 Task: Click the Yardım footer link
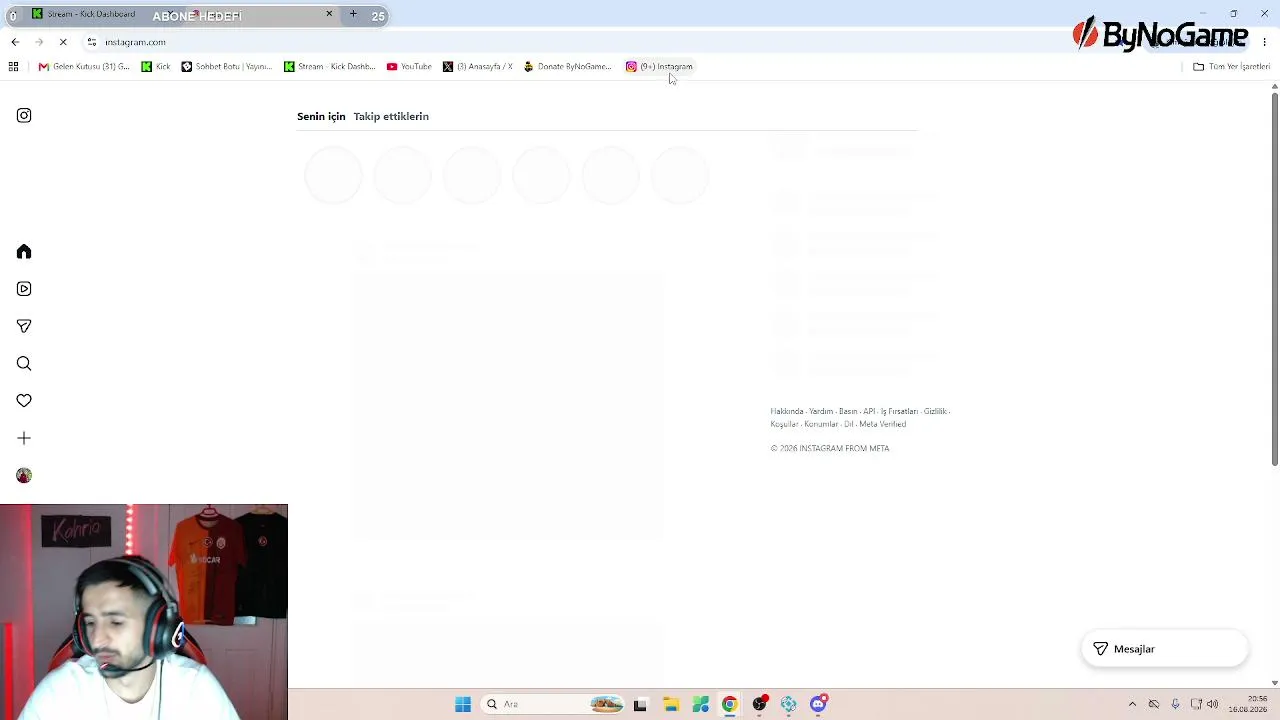tap(821, 411)
